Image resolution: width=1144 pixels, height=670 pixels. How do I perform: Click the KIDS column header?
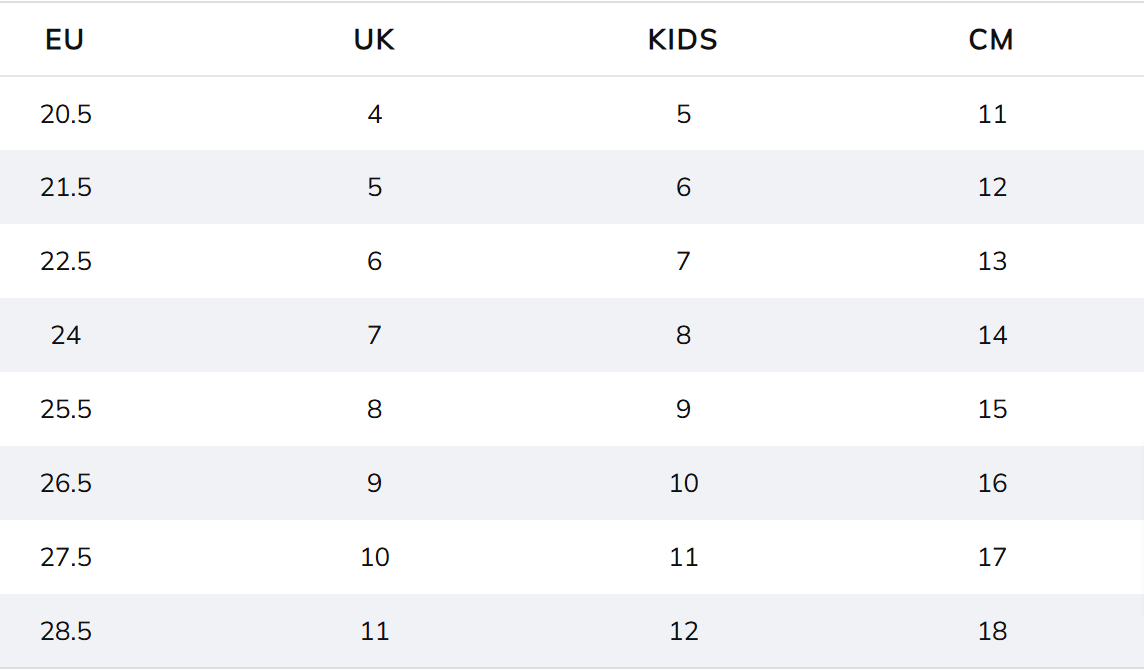pyautogui.click(x=683, y=39)
